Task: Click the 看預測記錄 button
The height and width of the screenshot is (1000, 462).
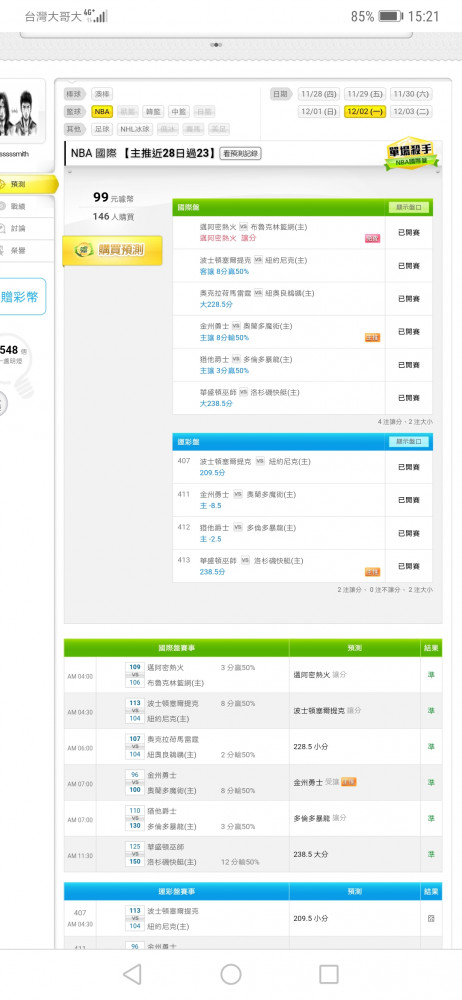Action: tap(240, 154)
